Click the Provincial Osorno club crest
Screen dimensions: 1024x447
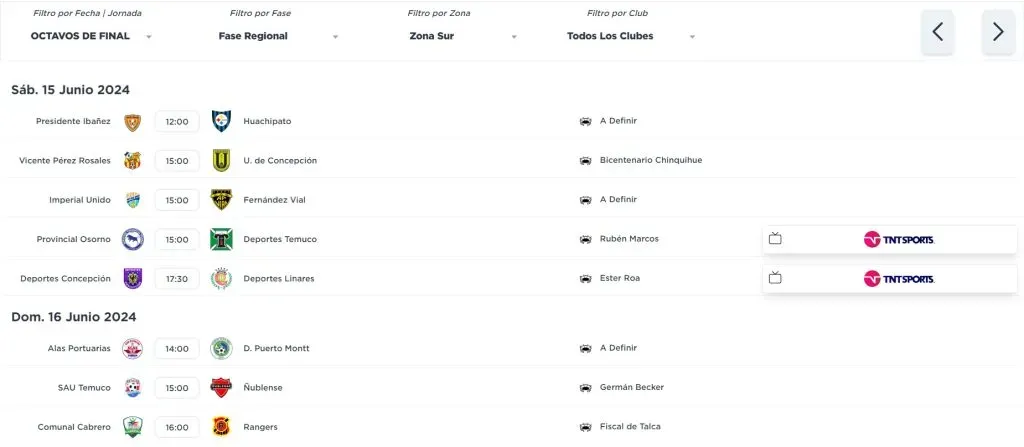132,239
